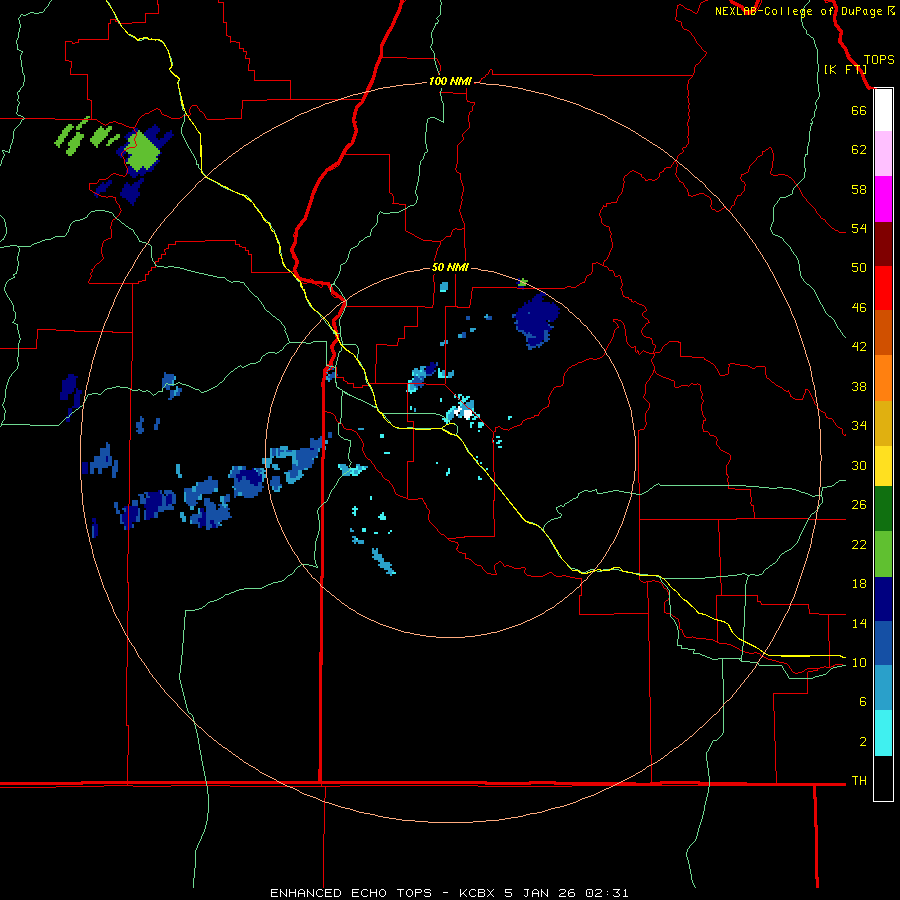The image size is (900, 900).
Task: Choose the dark red maroon legend swatch
Action: [883, 243]
